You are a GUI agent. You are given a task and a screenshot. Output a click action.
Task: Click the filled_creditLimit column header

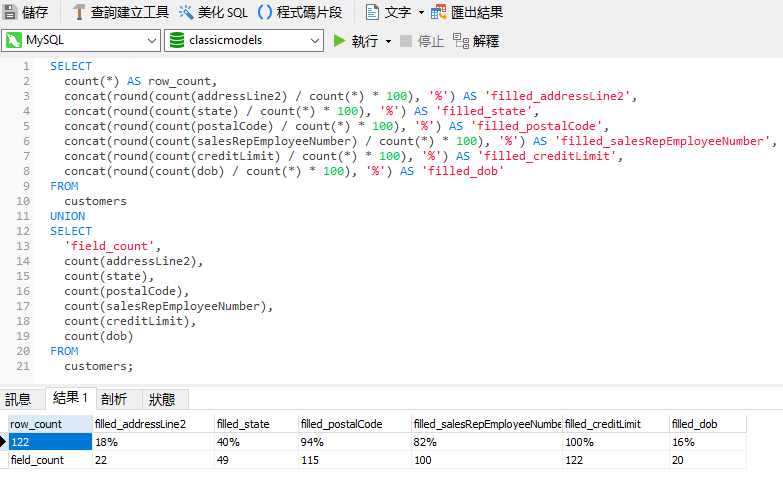tap(616, 424)
